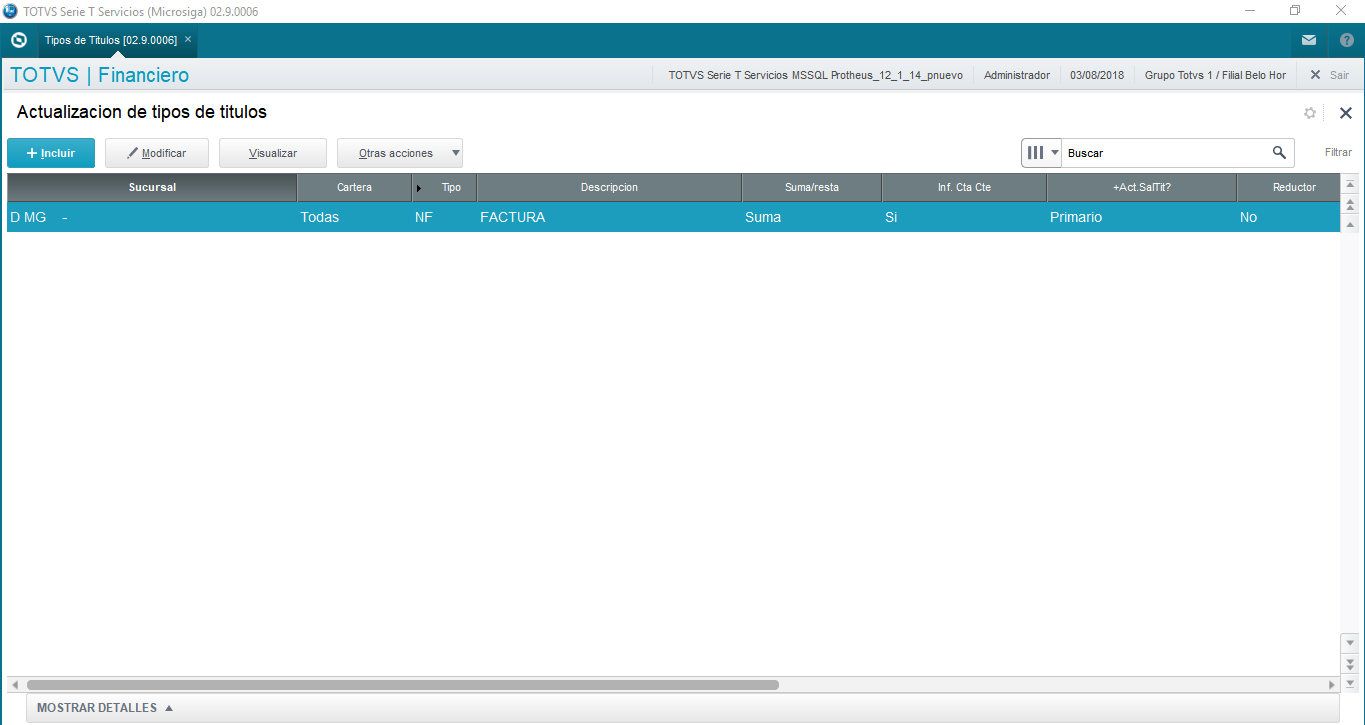This screenshot has width=1365, height=725.
Task: Open the column selector icon beside Buscar
Action: [x=1041, y=153]
